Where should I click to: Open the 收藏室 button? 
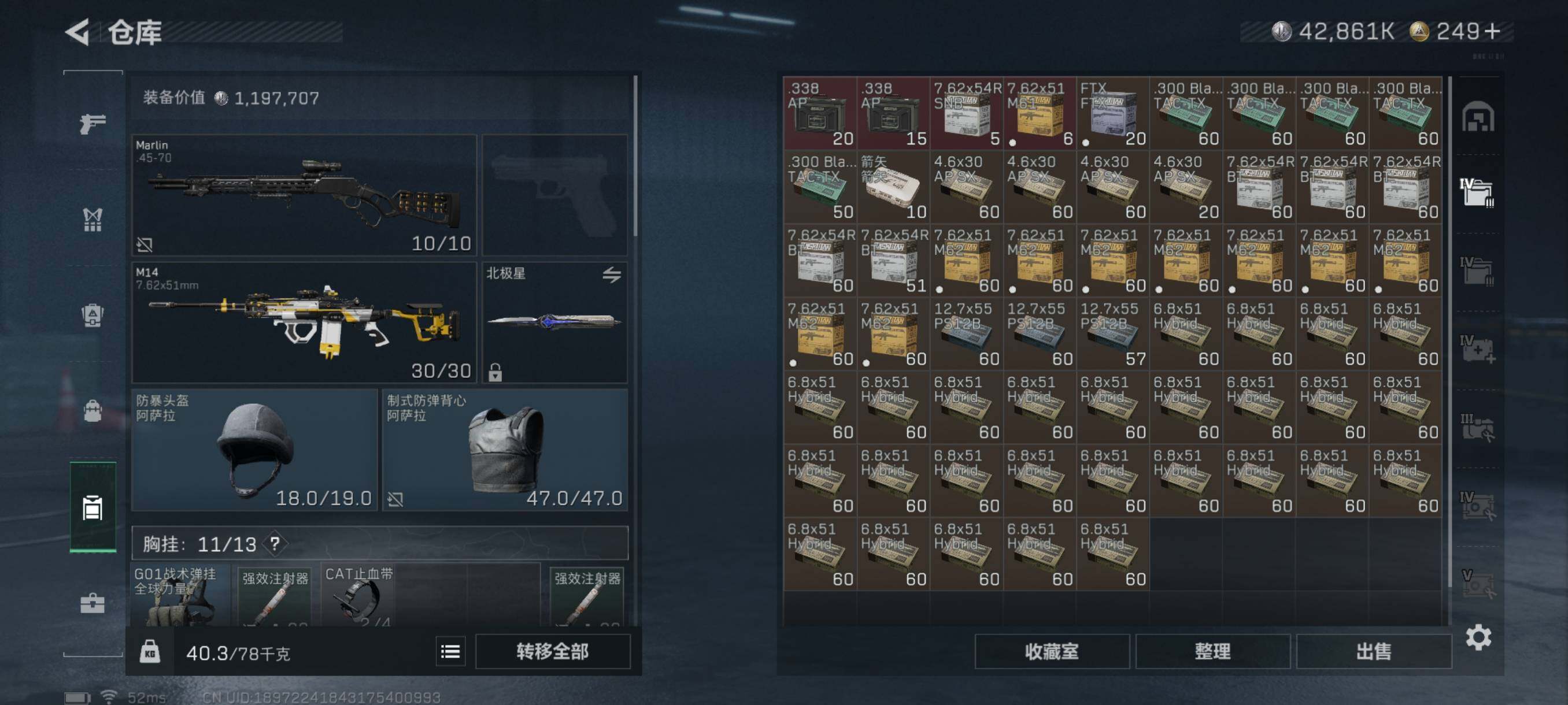tap(1052, 651)
